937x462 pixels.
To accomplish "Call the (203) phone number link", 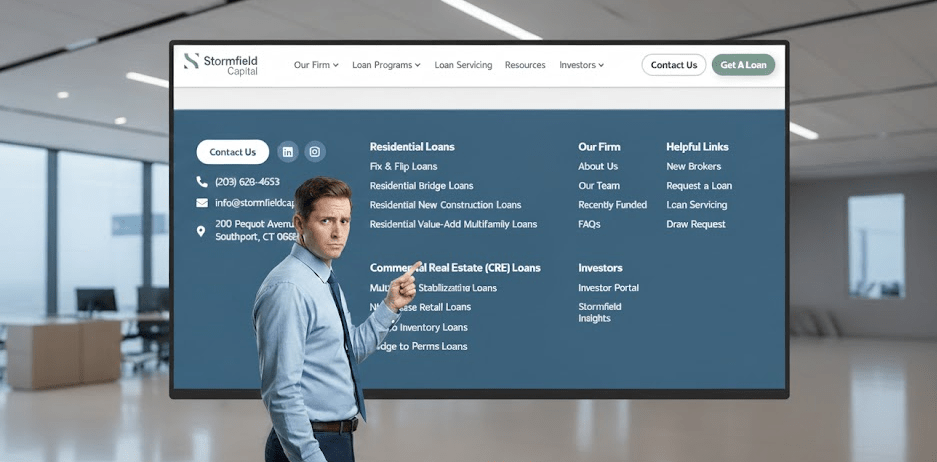I will 247,182.
